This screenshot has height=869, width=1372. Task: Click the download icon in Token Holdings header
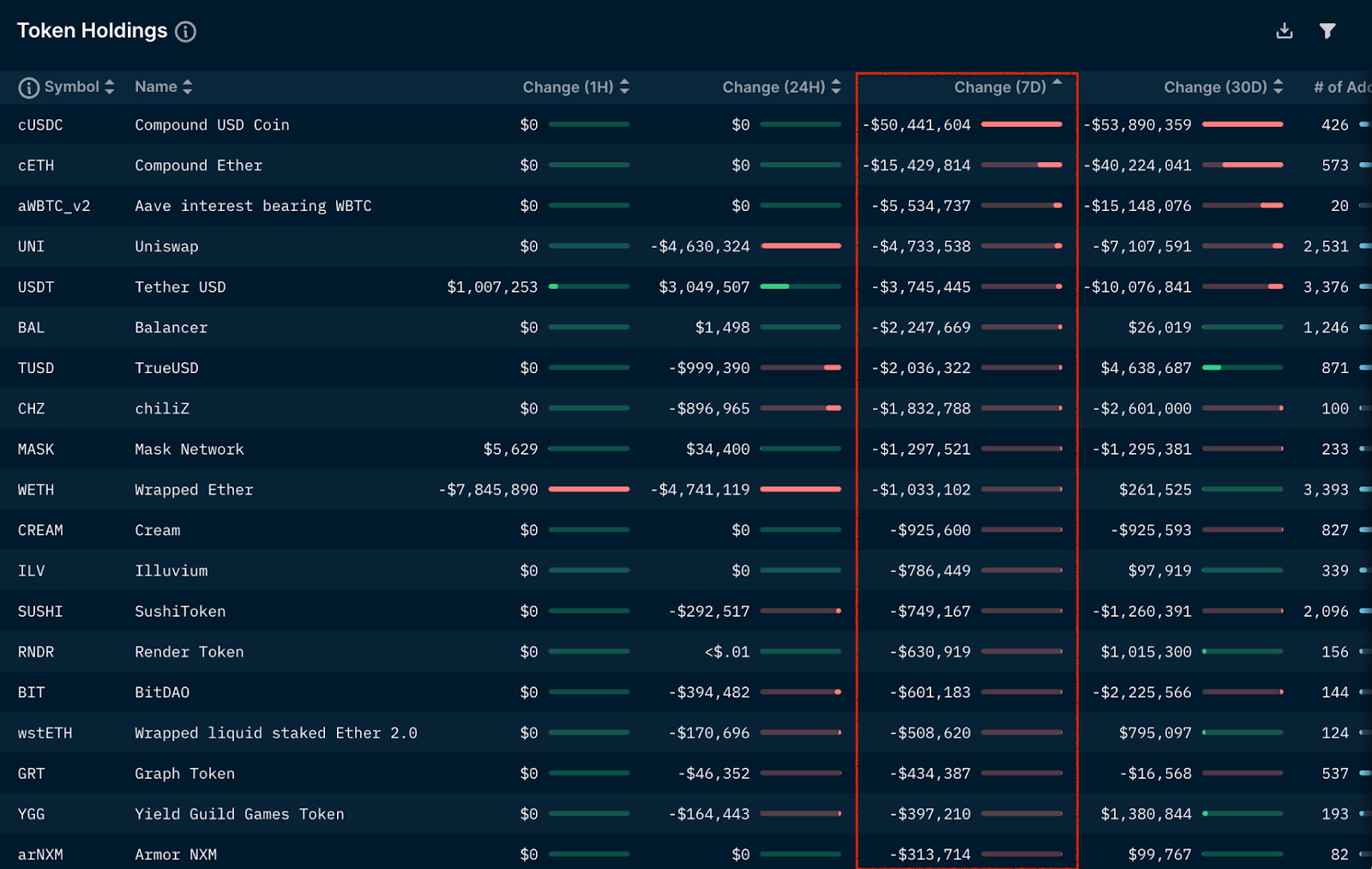pyautogui.click(x=1285, y=31)
